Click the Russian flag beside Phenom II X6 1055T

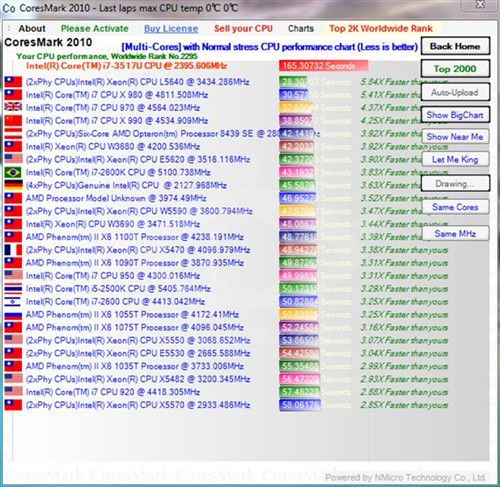[13, 314]
